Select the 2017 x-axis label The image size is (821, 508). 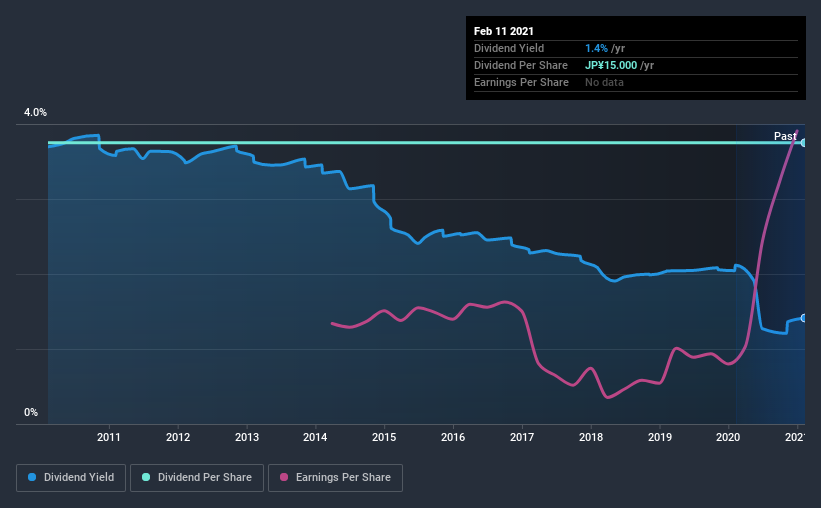click(x=522, y=437)
